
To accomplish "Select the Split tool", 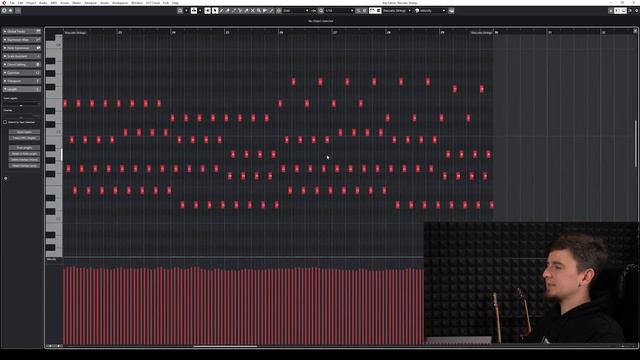I will point(240,11).
